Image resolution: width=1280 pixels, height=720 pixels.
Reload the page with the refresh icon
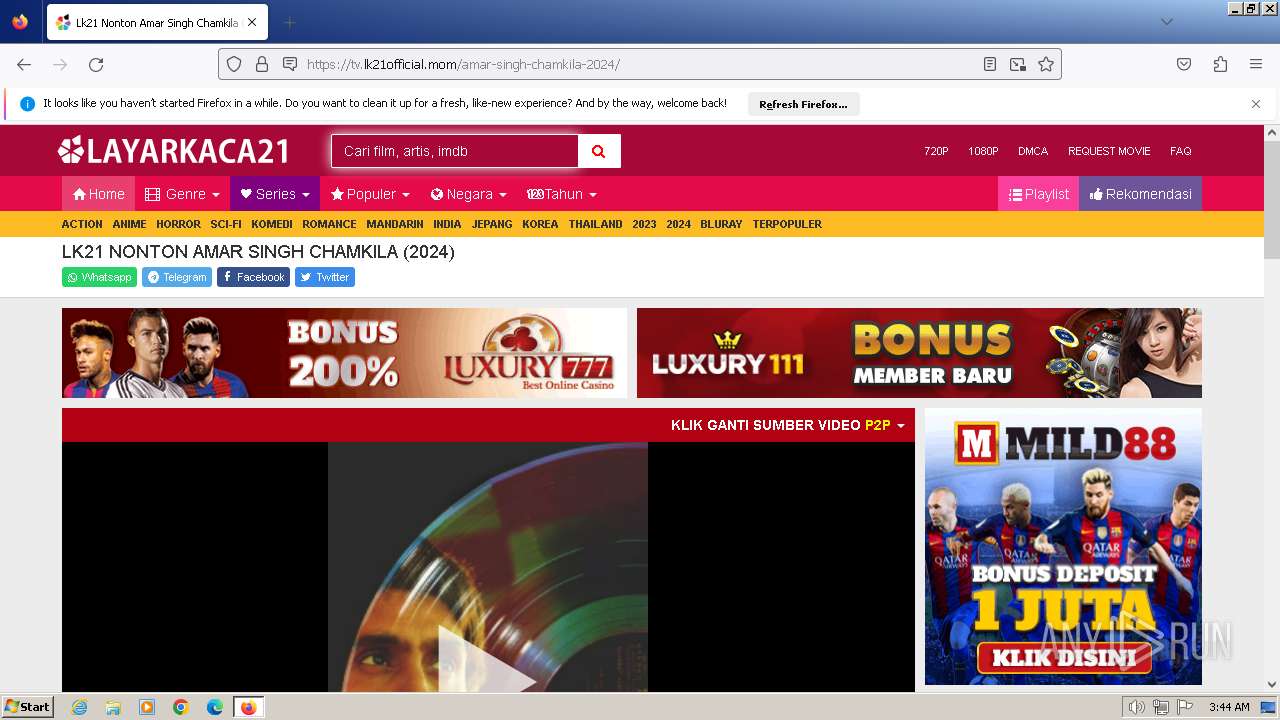96,64
